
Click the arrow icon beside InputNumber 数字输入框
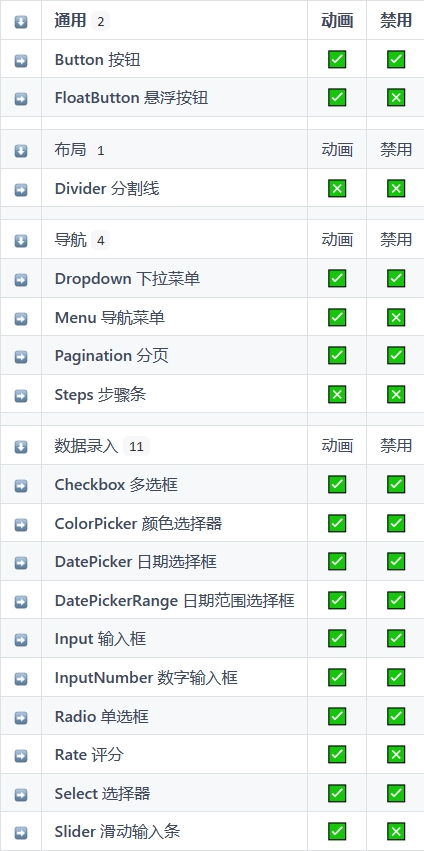click(x=21, y=679)
